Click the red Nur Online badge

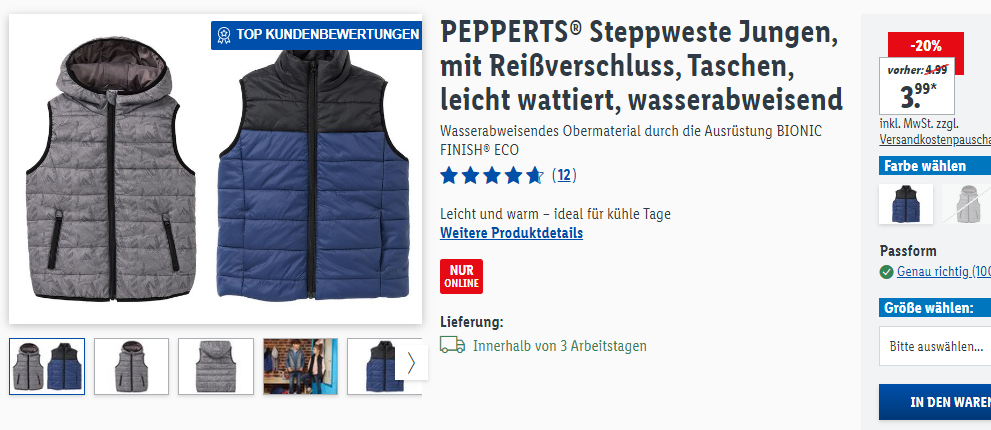pyautogui.click(x=461, y=276)
